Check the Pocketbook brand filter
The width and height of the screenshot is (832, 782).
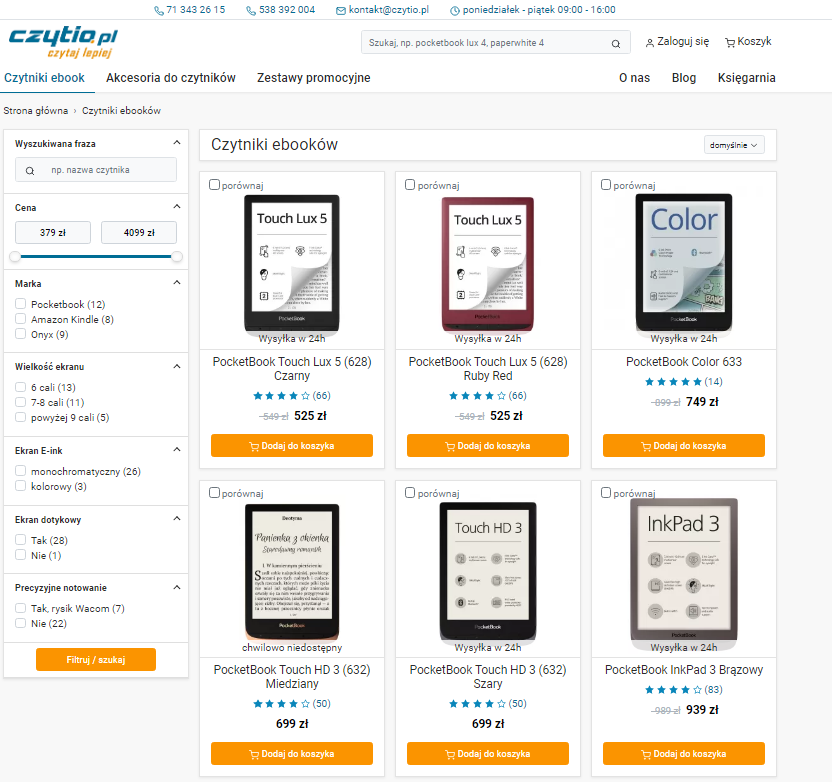coord(21,303)
